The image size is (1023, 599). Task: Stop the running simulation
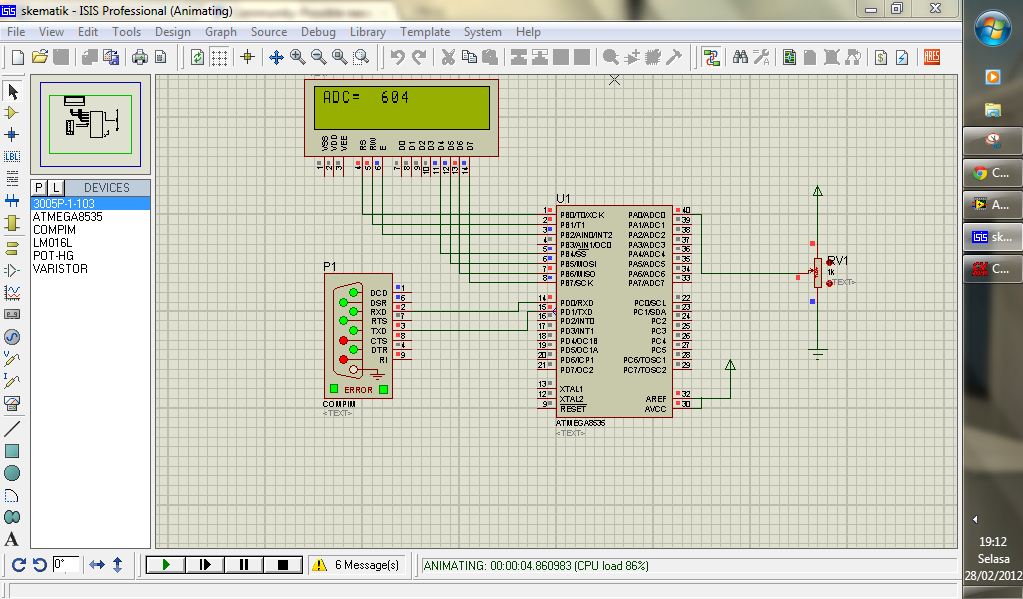point(283,565)
